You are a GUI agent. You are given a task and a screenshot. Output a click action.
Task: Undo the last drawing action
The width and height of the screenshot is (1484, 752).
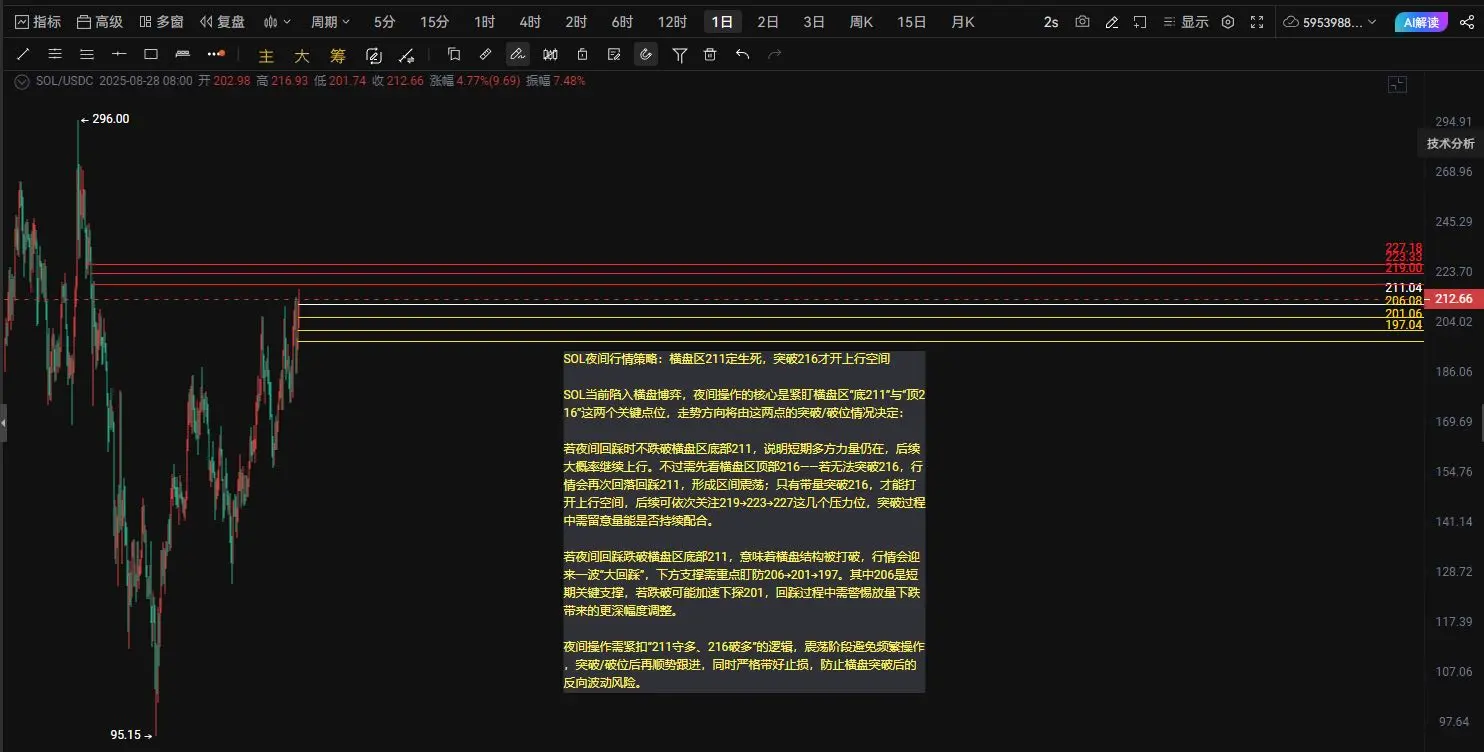[742, 55]
